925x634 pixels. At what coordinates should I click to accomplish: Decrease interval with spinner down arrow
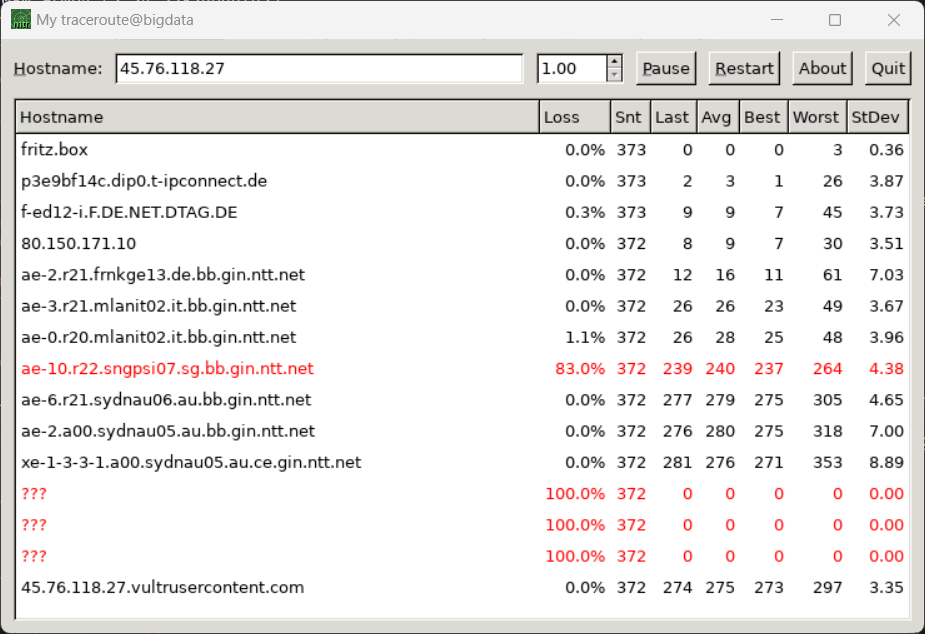614,75
